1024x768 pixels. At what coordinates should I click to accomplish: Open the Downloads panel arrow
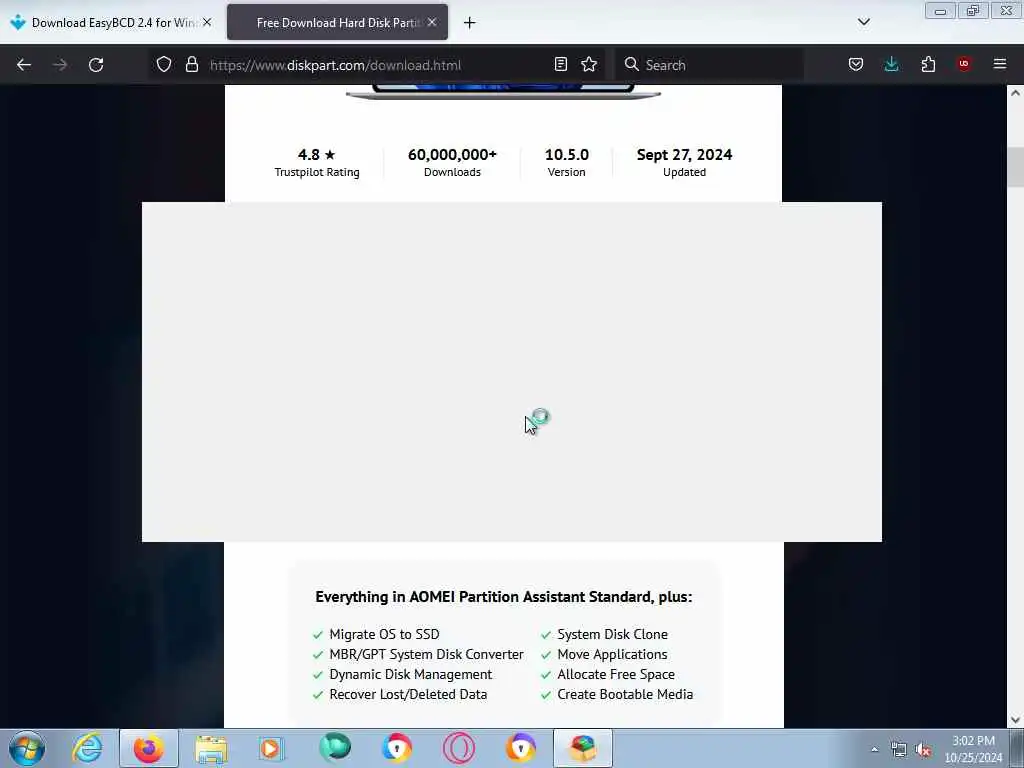(891, 64)
